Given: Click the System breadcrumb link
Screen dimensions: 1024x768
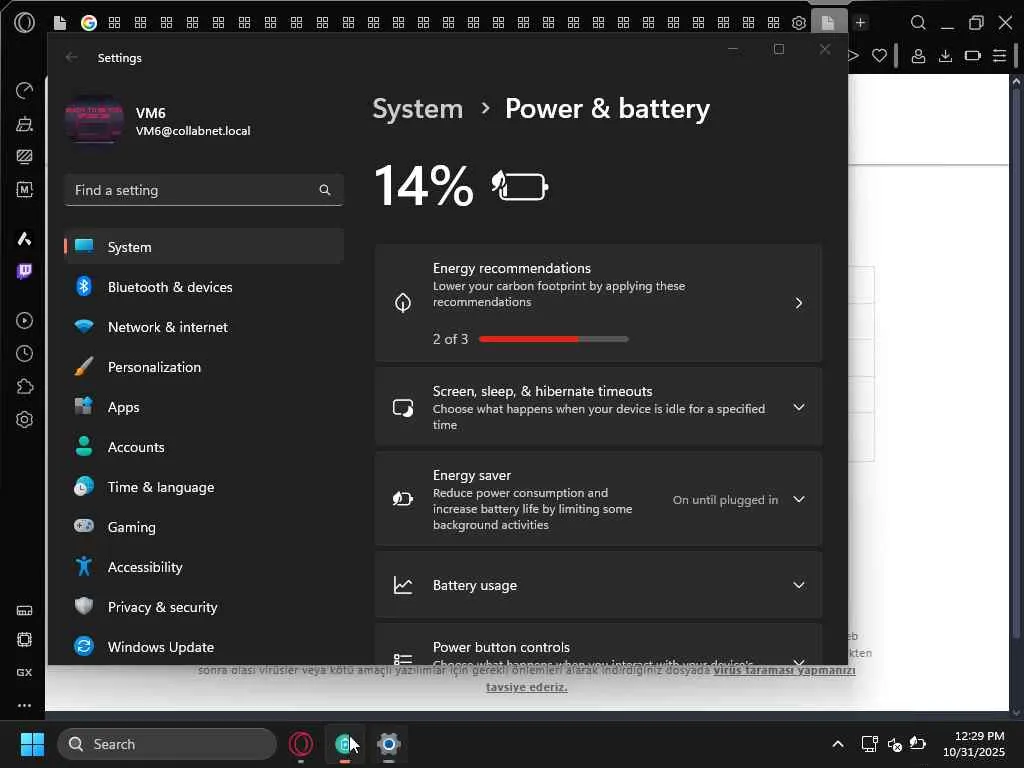Looking at the screenshot, I should 417,108.
